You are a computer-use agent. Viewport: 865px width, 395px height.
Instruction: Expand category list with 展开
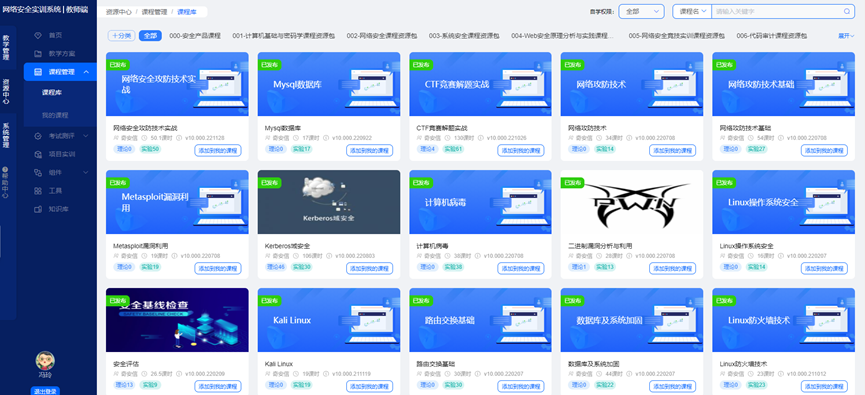click(x=846, y=36)
